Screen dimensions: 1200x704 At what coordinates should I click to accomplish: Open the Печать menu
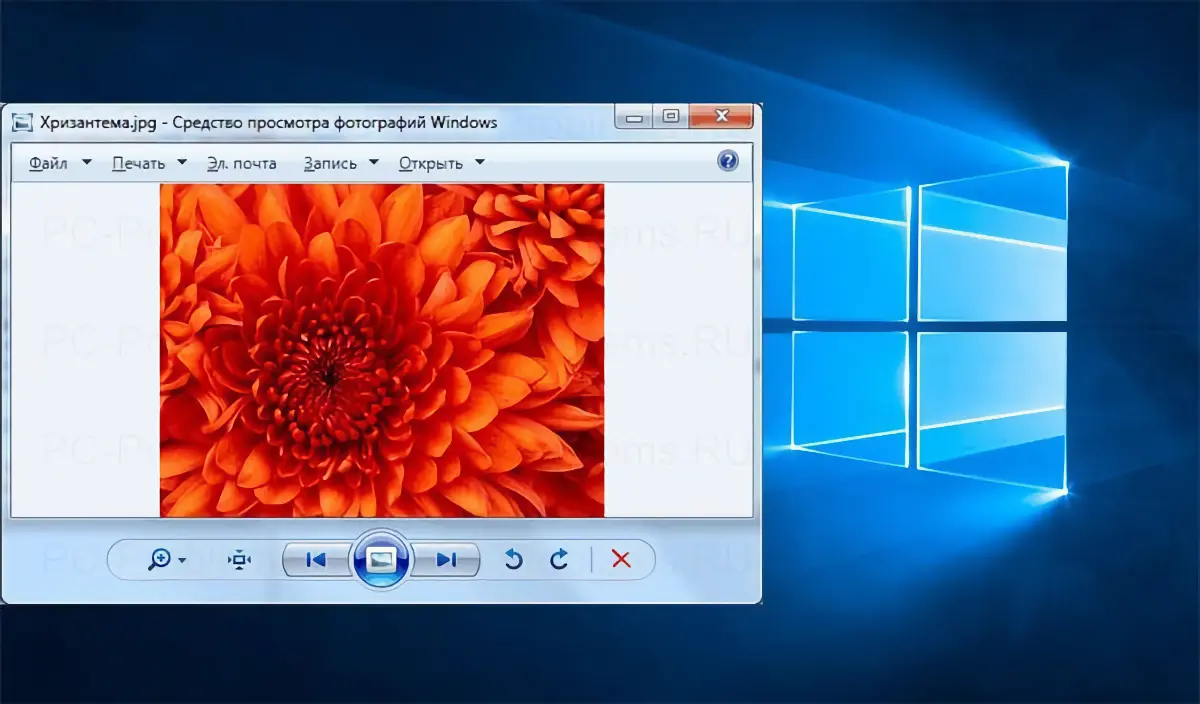(x=139, y=163)
